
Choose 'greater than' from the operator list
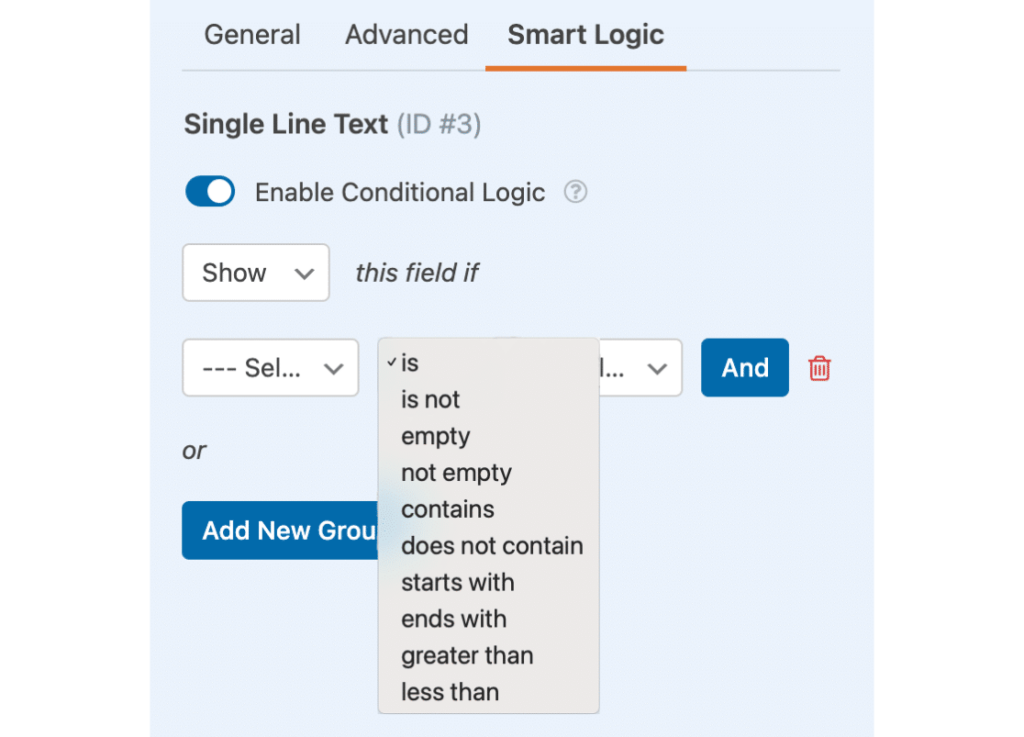466,655
